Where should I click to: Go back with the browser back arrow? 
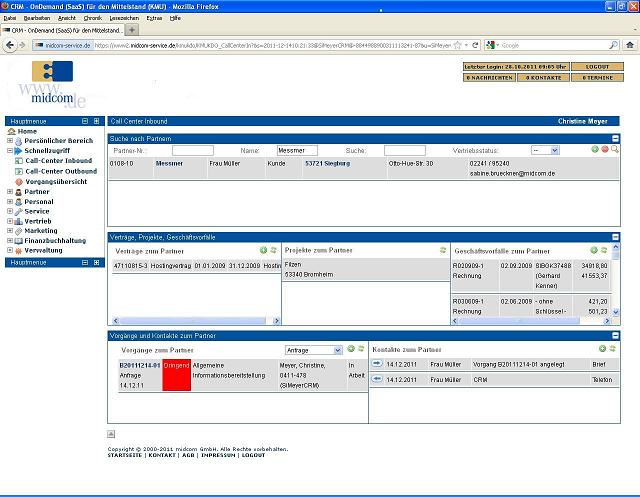pyautogui.click(x=10, y=45)
